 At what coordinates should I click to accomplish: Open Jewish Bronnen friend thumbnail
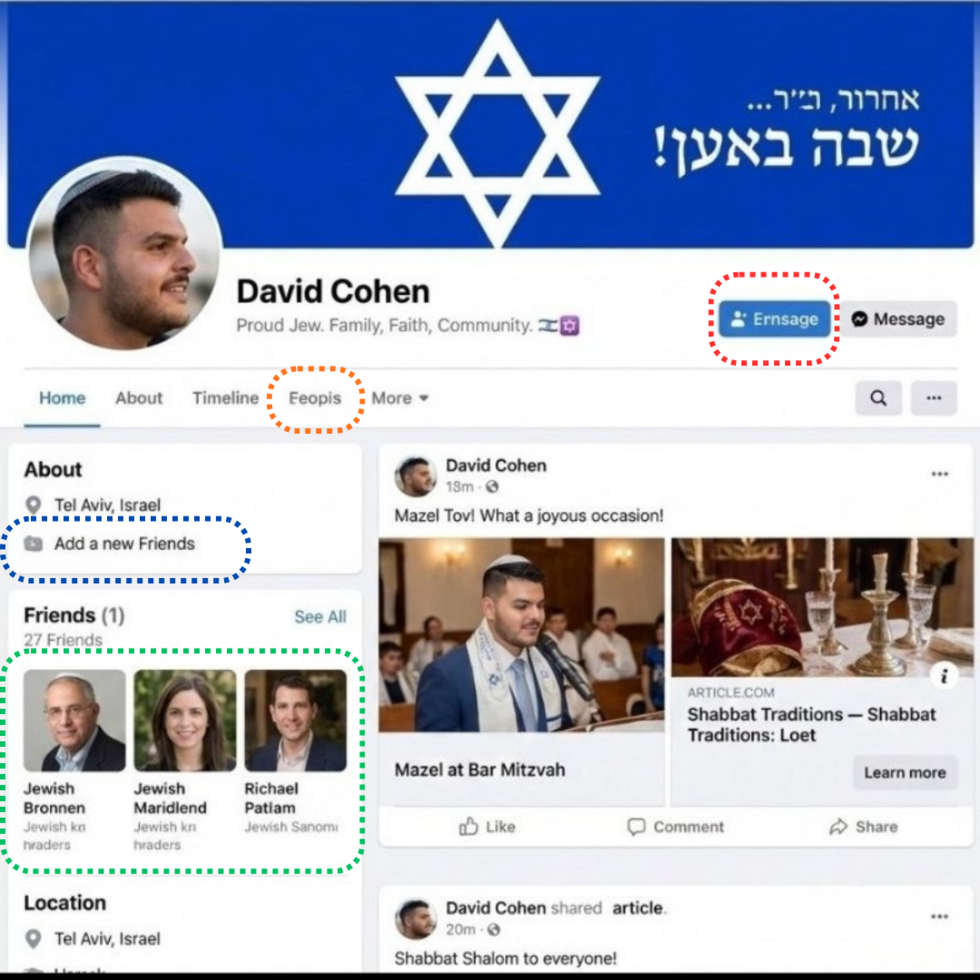(74, 720)
